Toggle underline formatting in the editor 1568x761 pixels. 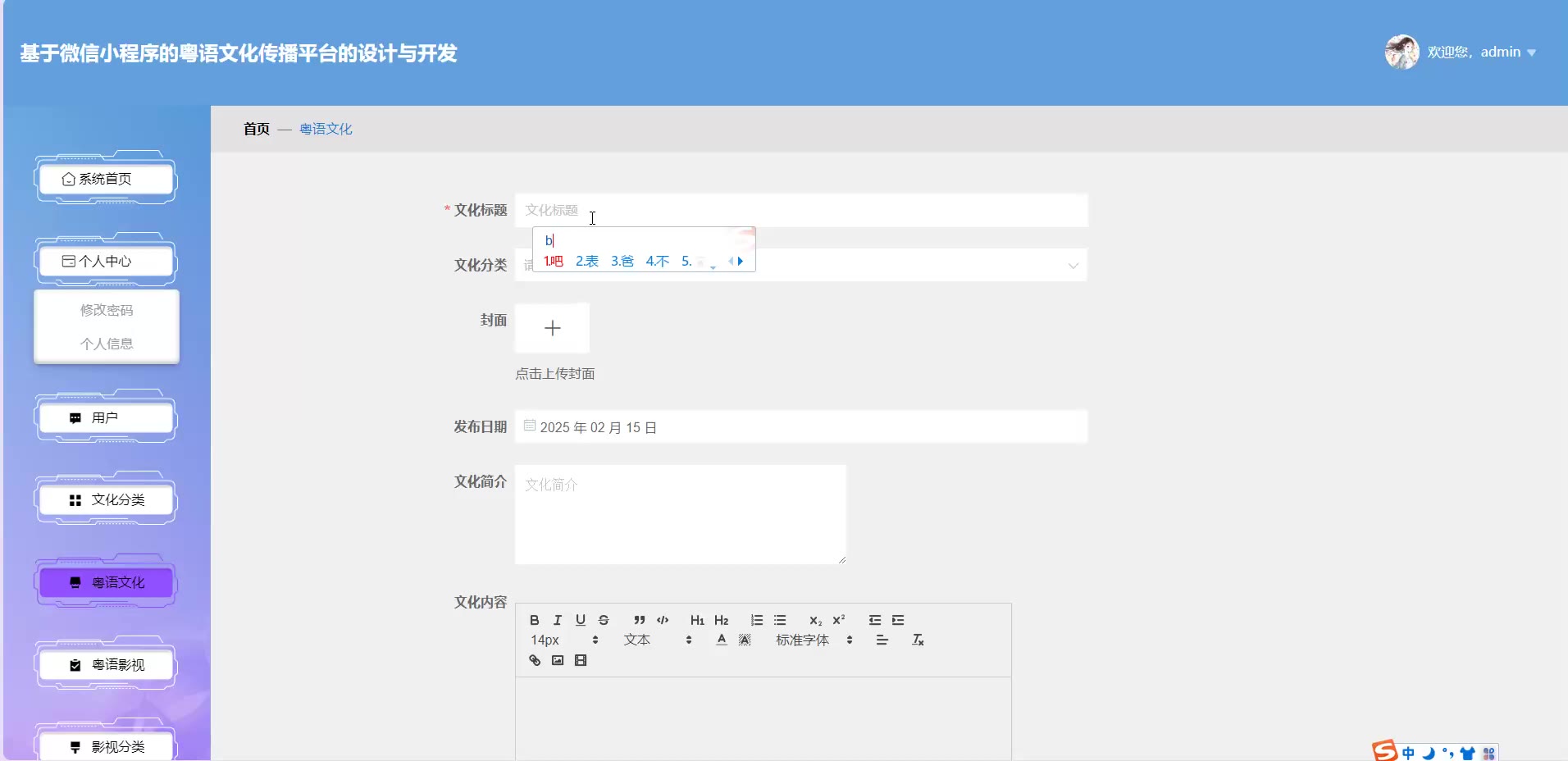[x=581, y=620]
